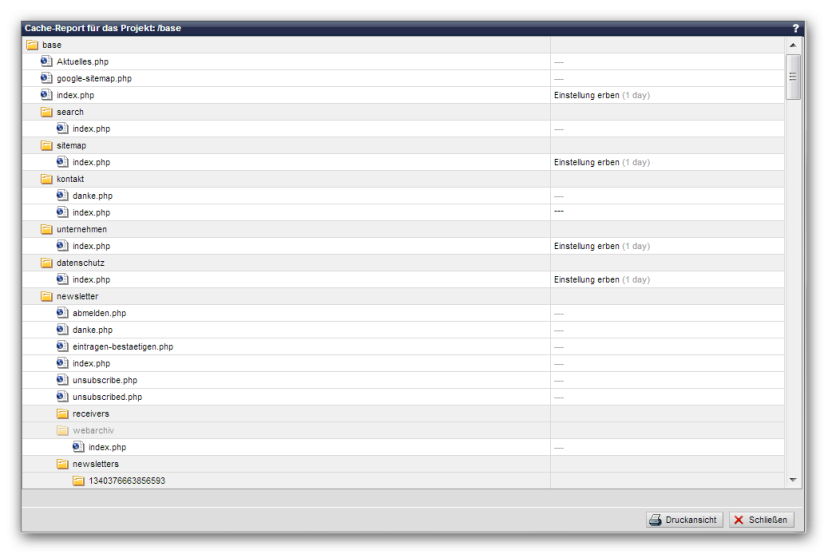
Task: Select the newsletters folder label
Action: tap(96, 464)
